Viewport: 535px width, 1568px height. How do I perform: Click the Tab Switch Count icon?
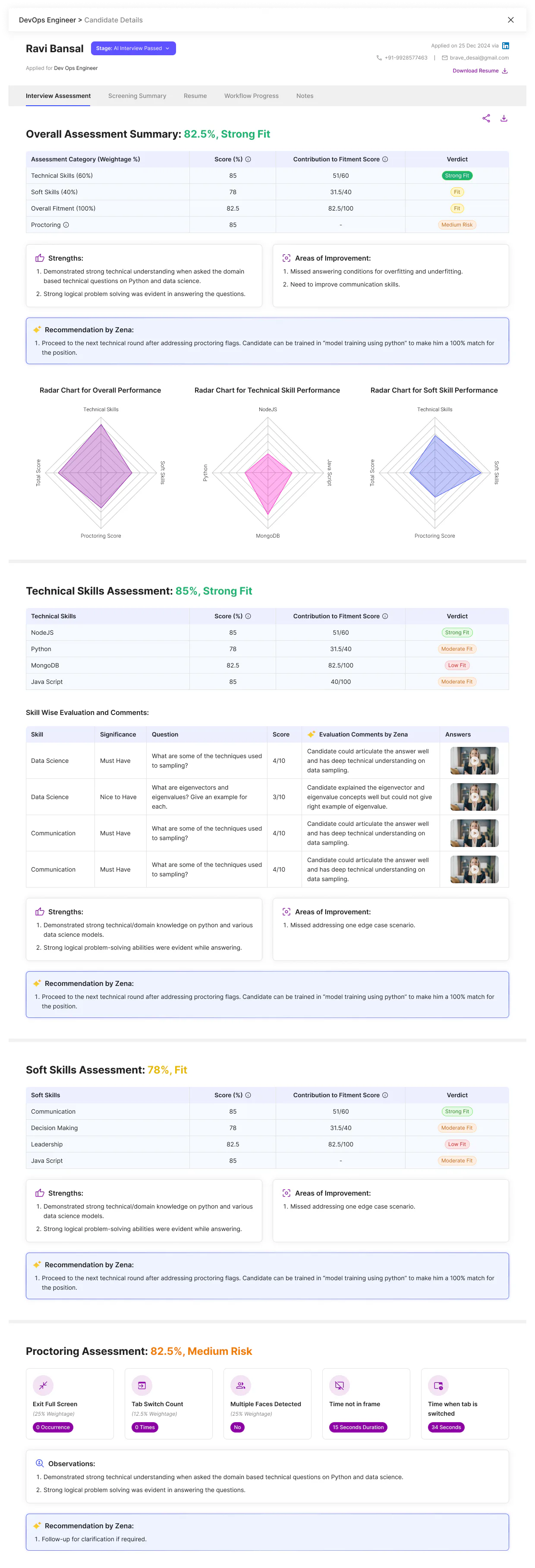point(142,1386)
